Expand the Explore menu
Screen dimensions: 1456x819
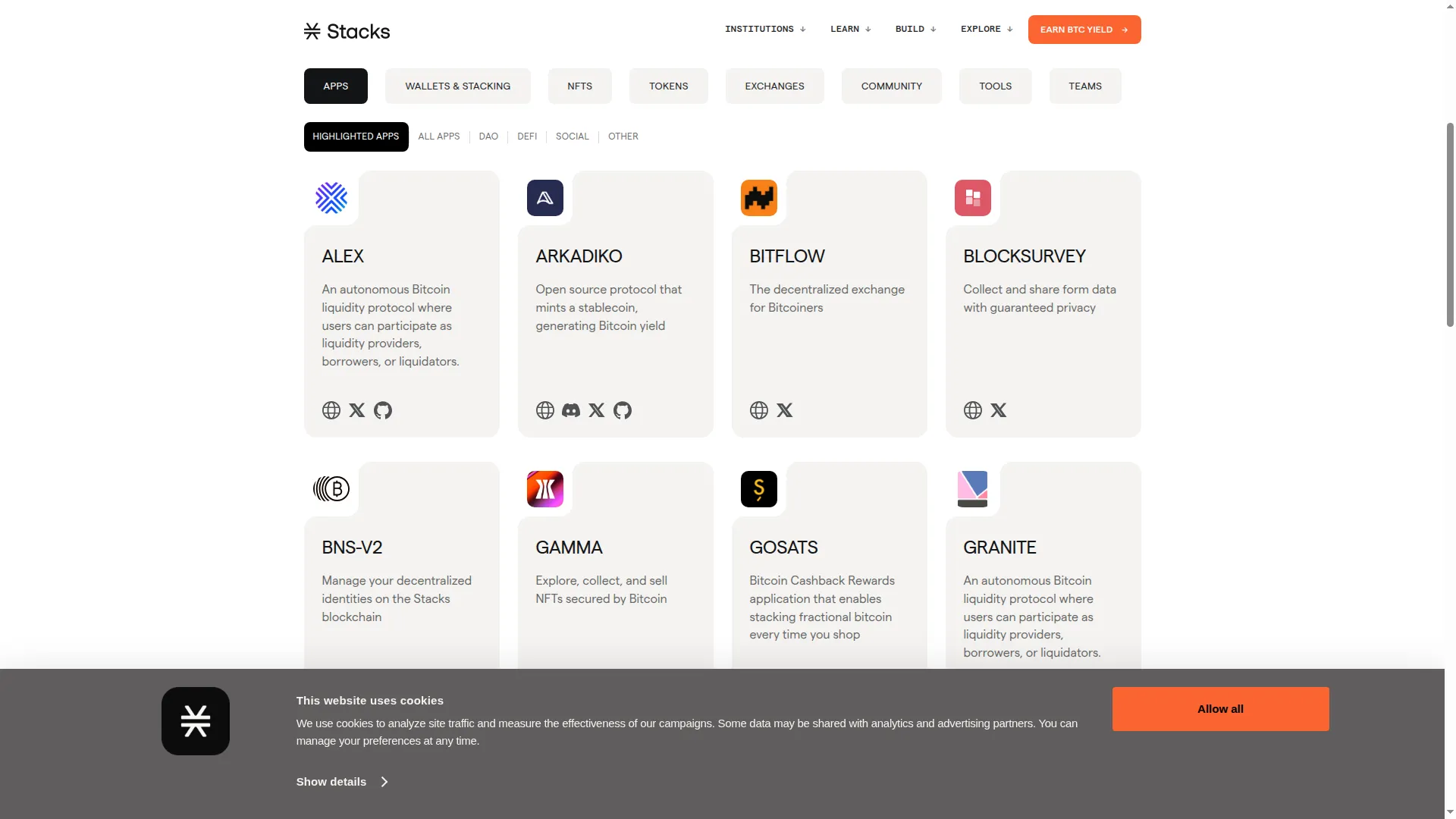tap(987, 29)
